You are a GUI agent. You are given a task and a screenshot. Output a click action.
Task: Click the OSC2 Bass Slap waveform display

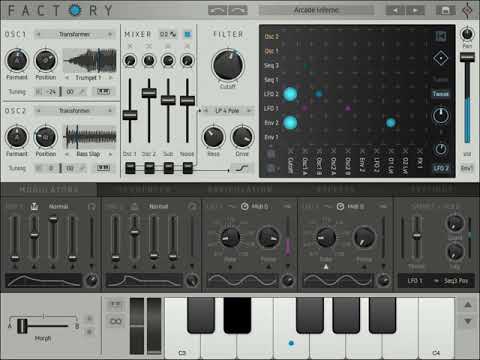(90, 137)
